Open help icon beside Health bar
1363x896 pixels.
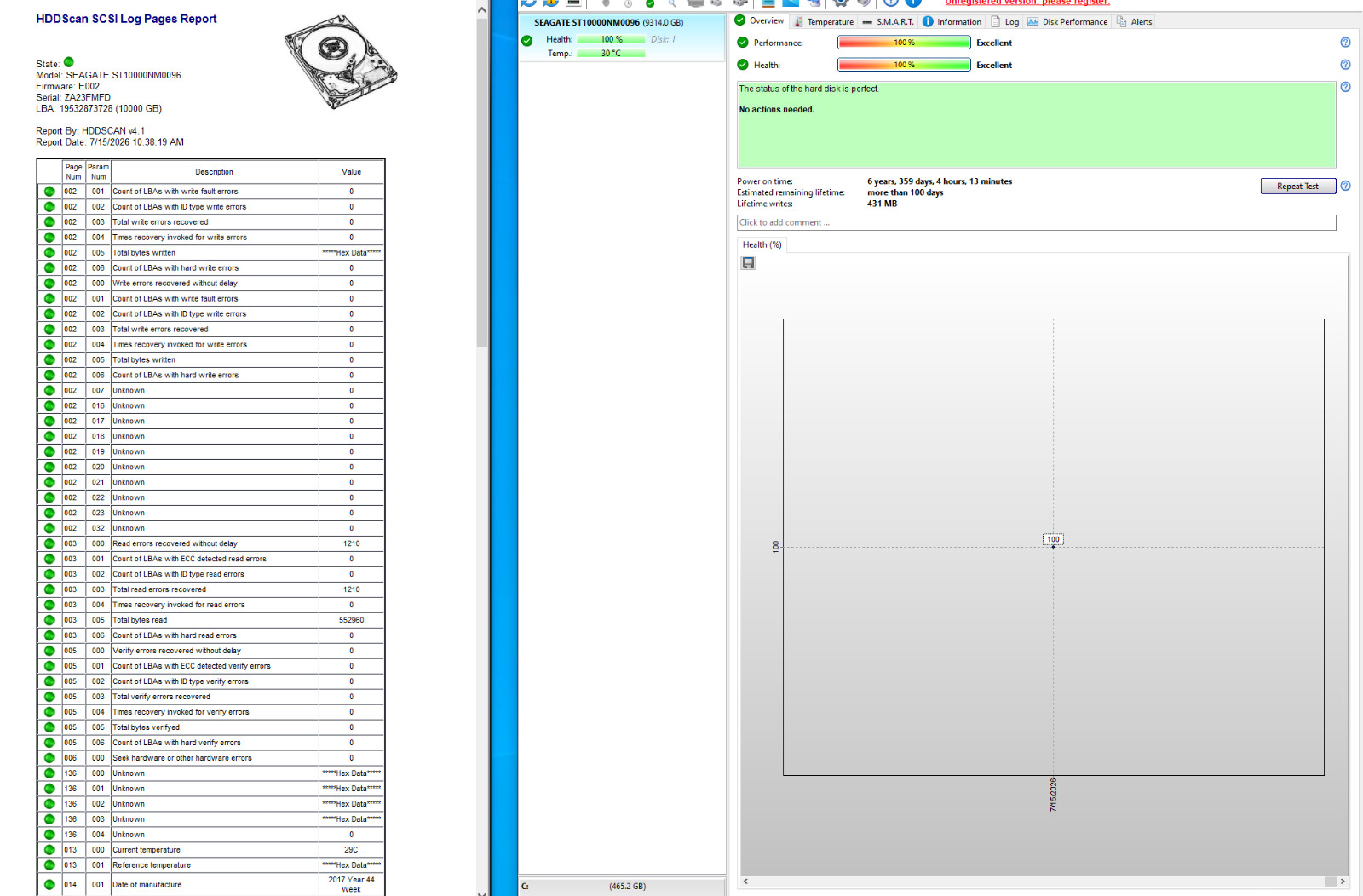[1345, 65]
